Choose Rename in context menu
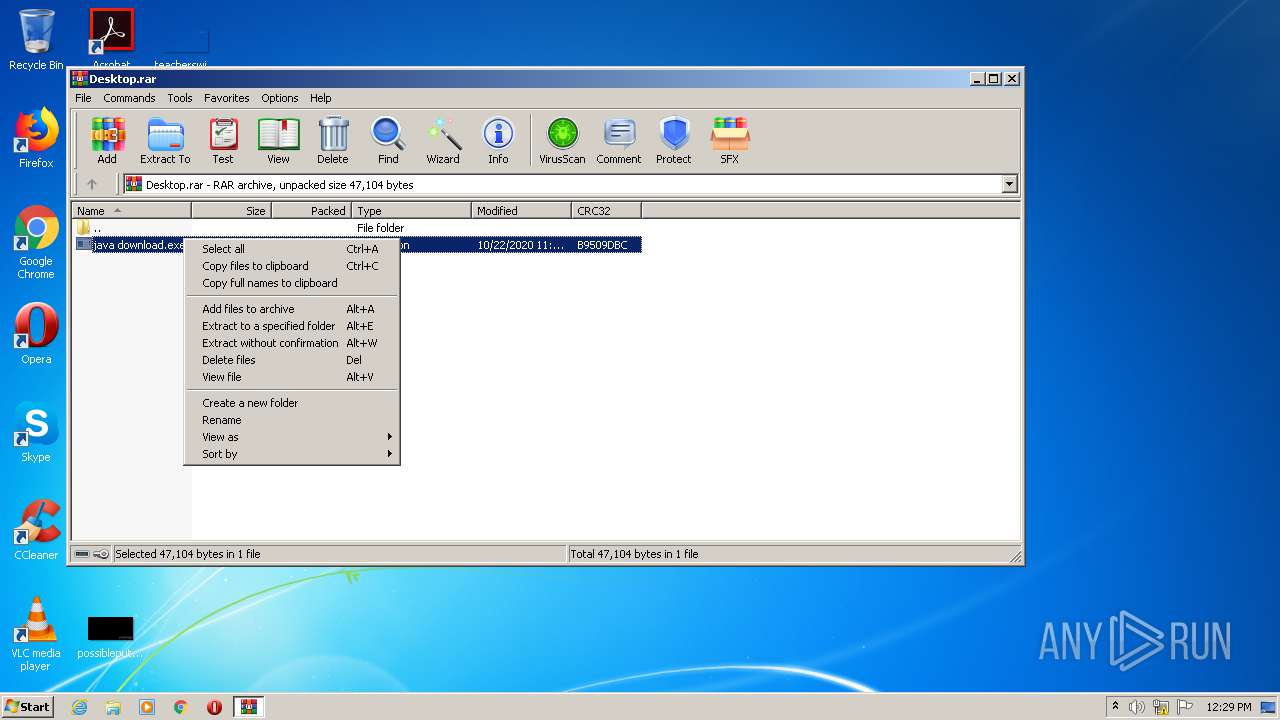 292,420
